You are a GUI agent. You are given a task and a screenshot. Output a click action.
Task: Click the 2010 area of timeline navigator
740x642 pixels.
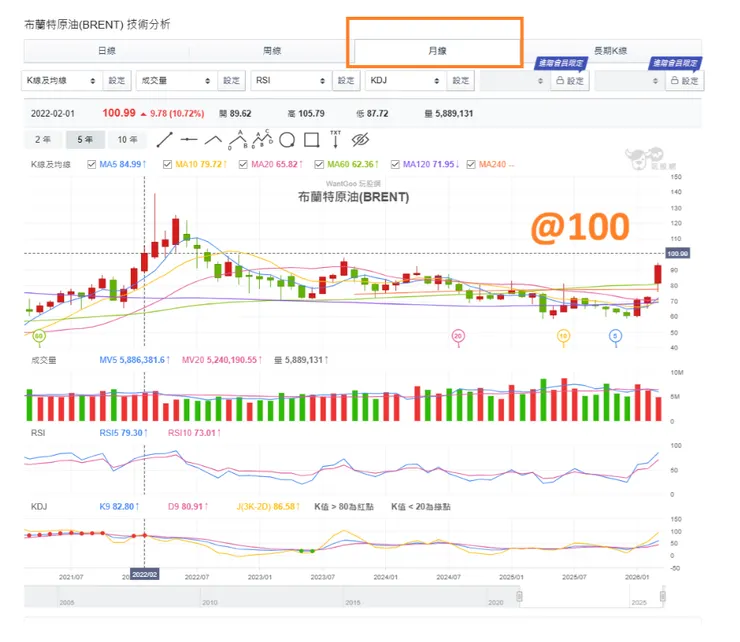(210, 602)
